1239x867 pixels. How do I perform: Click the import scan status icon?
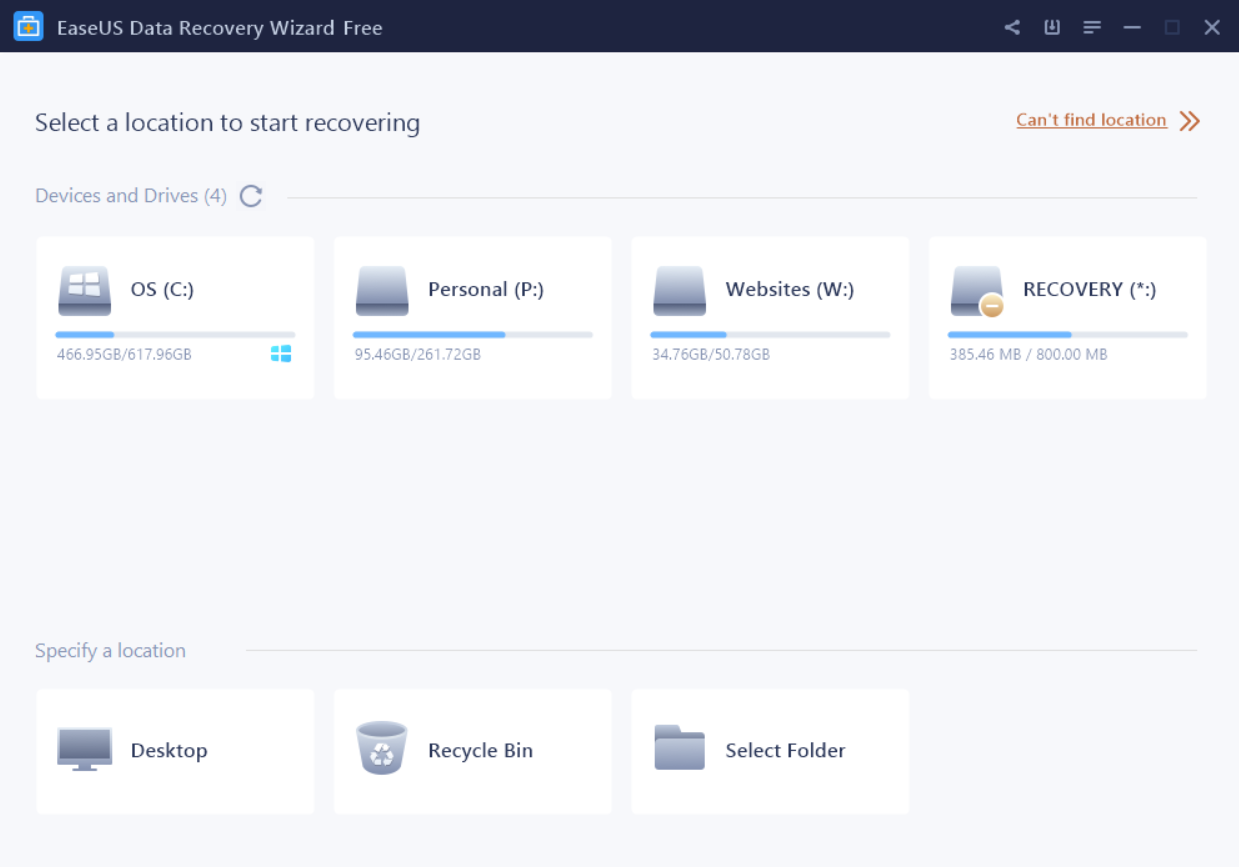[1052, 27]
